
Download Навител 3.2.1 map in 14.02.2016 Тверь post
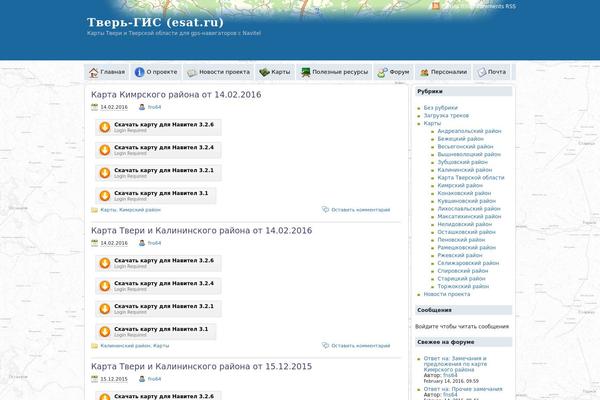(158, 309)
